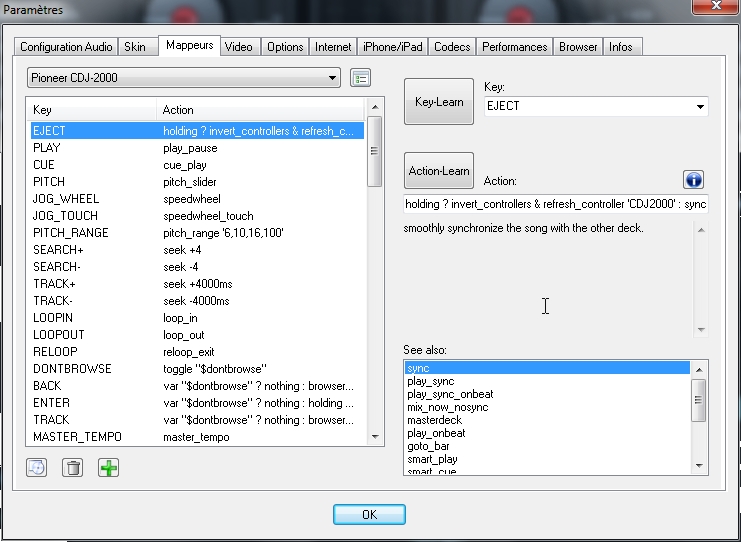Select the TRACK+ mapping row
Screen dimensions: 741x542
click(x=197, y=284)
